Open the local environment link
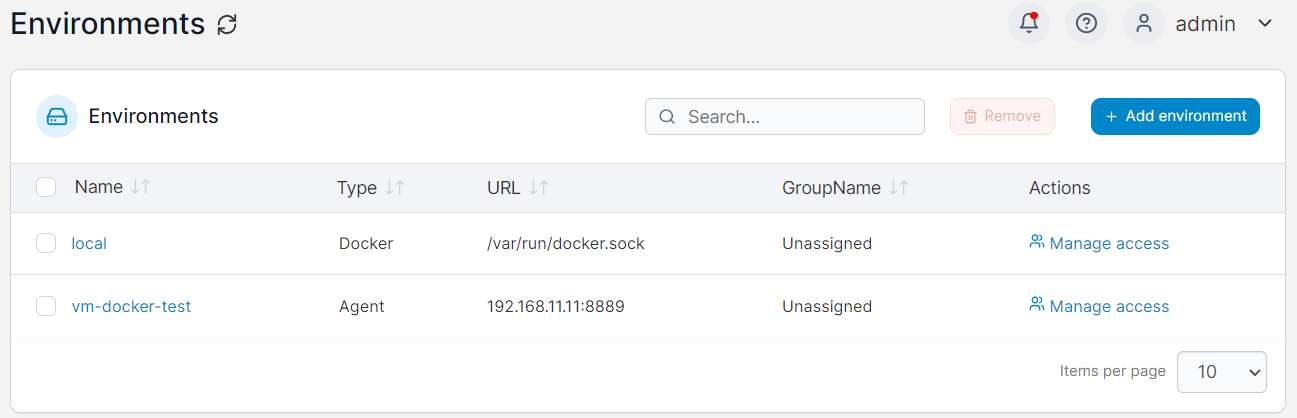This screenshot has height=418, width=1297. coord(89,243)
